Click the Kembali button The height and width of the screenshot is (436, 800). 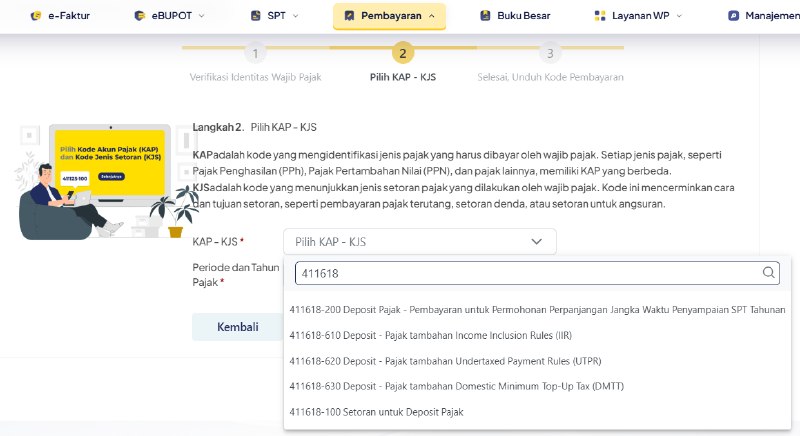click(238, 327)
